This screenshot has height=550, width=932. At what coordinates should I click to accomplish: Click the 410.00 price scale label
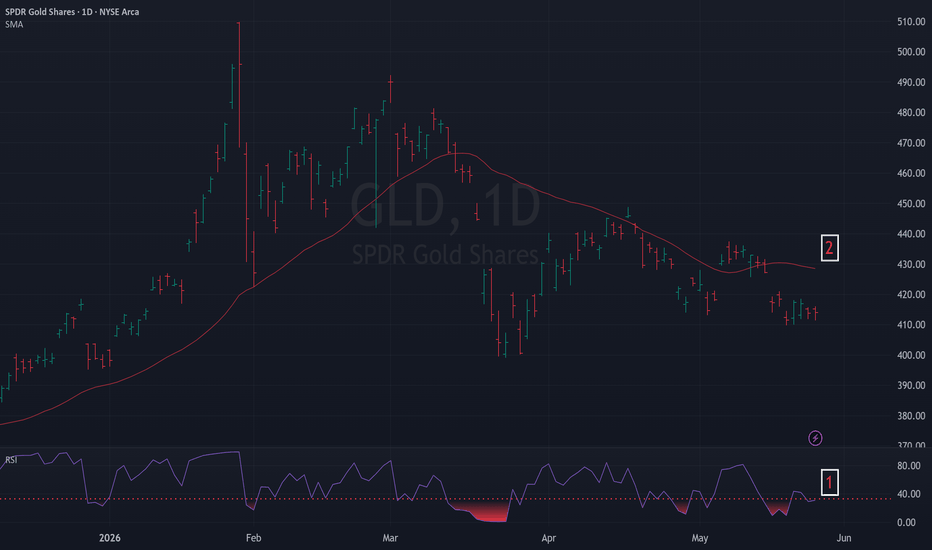pyautogui.click(x=911, y=325)
